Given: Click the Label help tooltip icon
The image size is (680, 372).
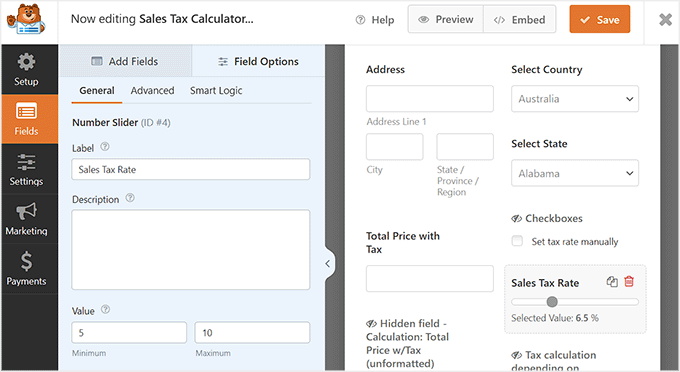Looking at the screenshot, I should tap(105, 147).
